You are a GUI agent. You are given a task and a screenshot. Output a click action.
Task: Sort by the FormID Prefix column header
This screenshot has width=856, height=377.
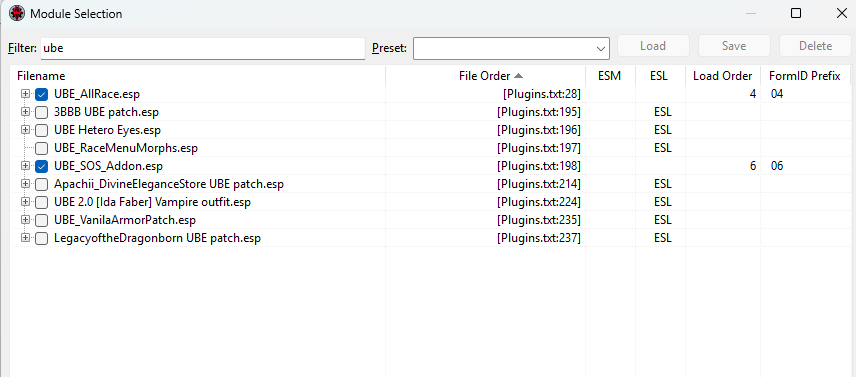(805, 76)
